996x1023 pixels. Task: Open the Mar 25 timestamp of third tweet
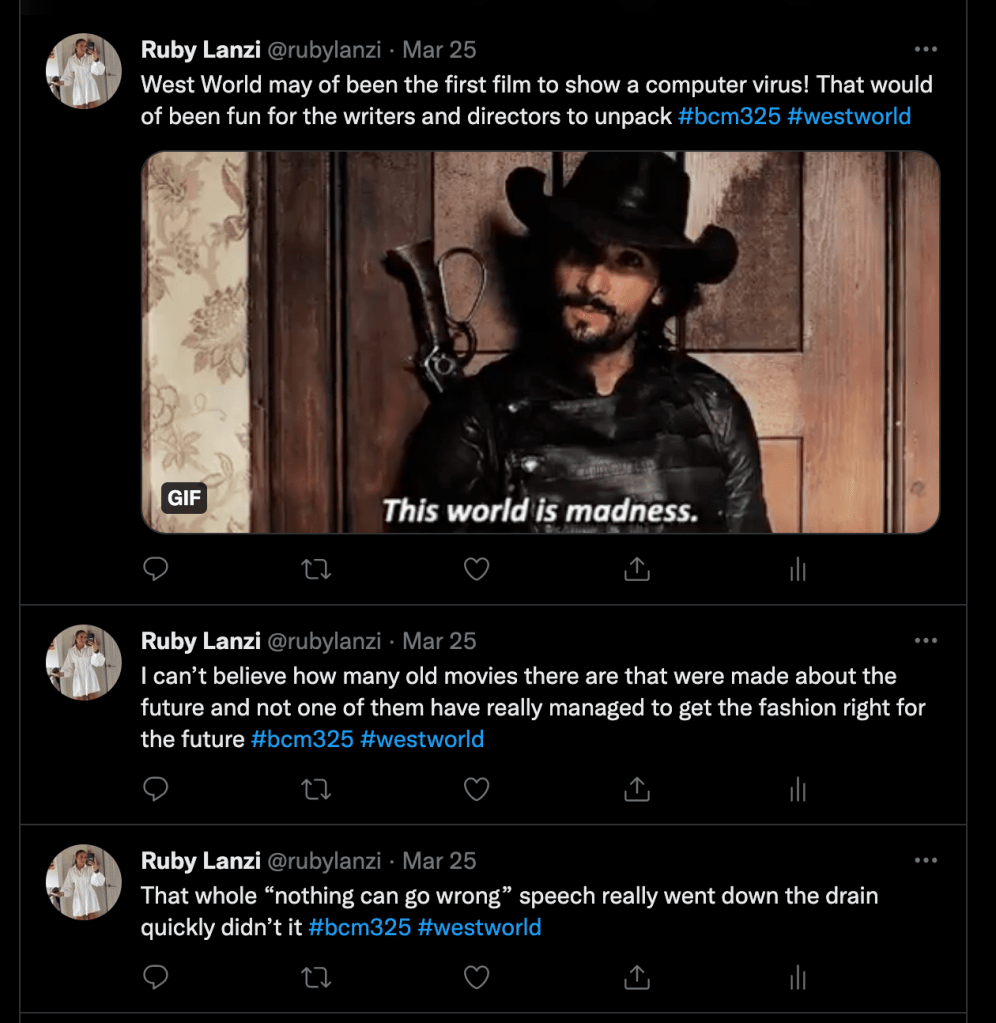(x=439, y=861)
